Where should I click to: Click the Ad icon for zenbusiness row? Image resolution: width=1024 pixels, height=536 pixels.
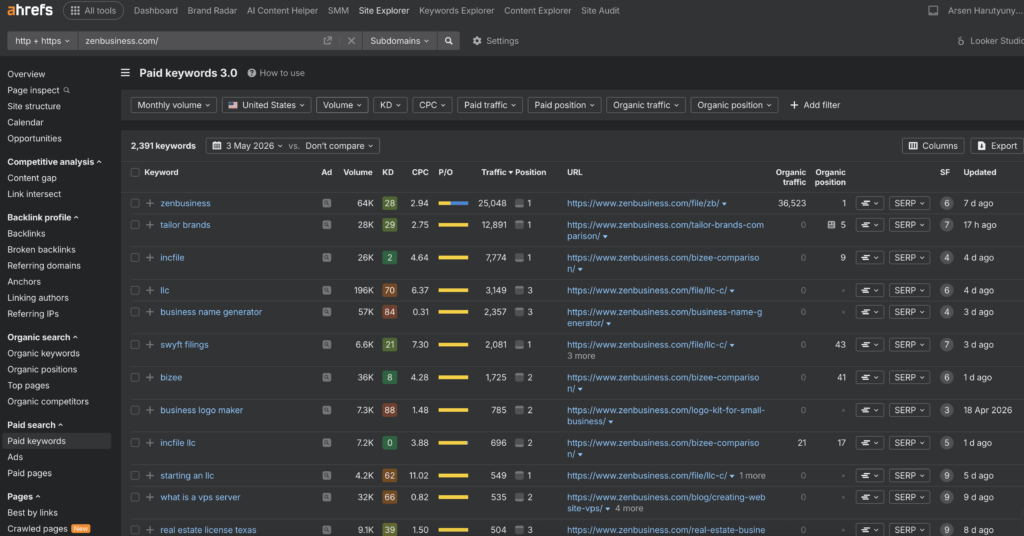327,203
